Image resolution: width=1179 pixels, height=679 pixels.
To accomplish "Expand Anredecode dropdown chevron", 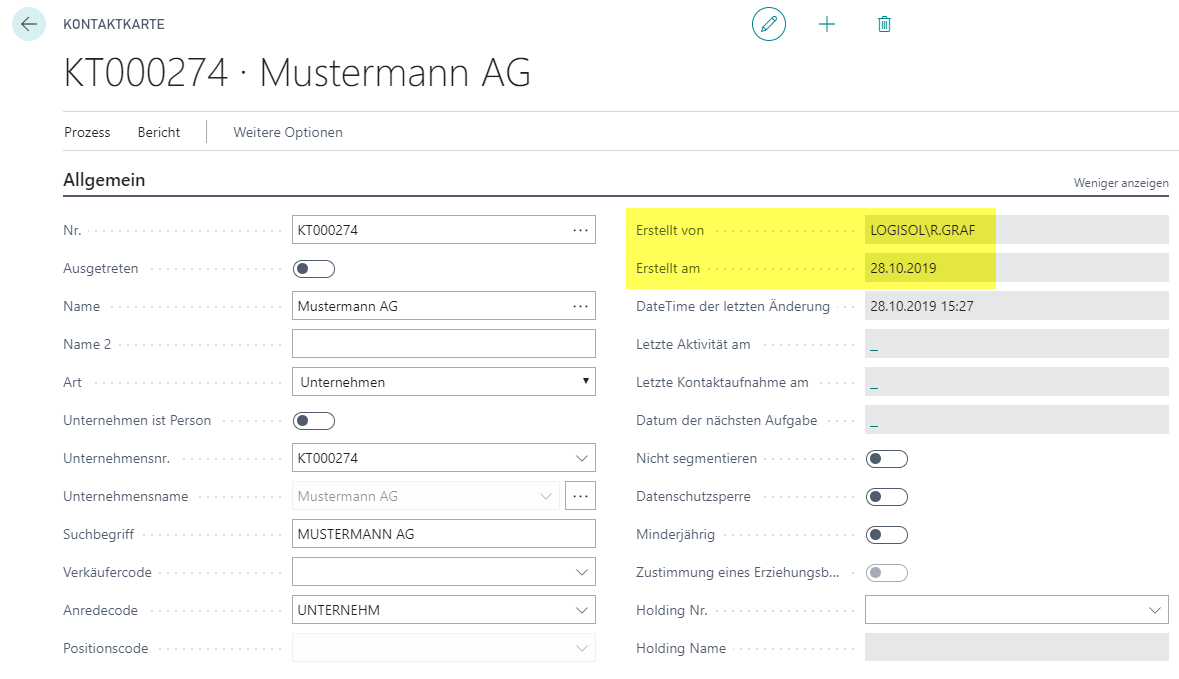I will point(581,610).
